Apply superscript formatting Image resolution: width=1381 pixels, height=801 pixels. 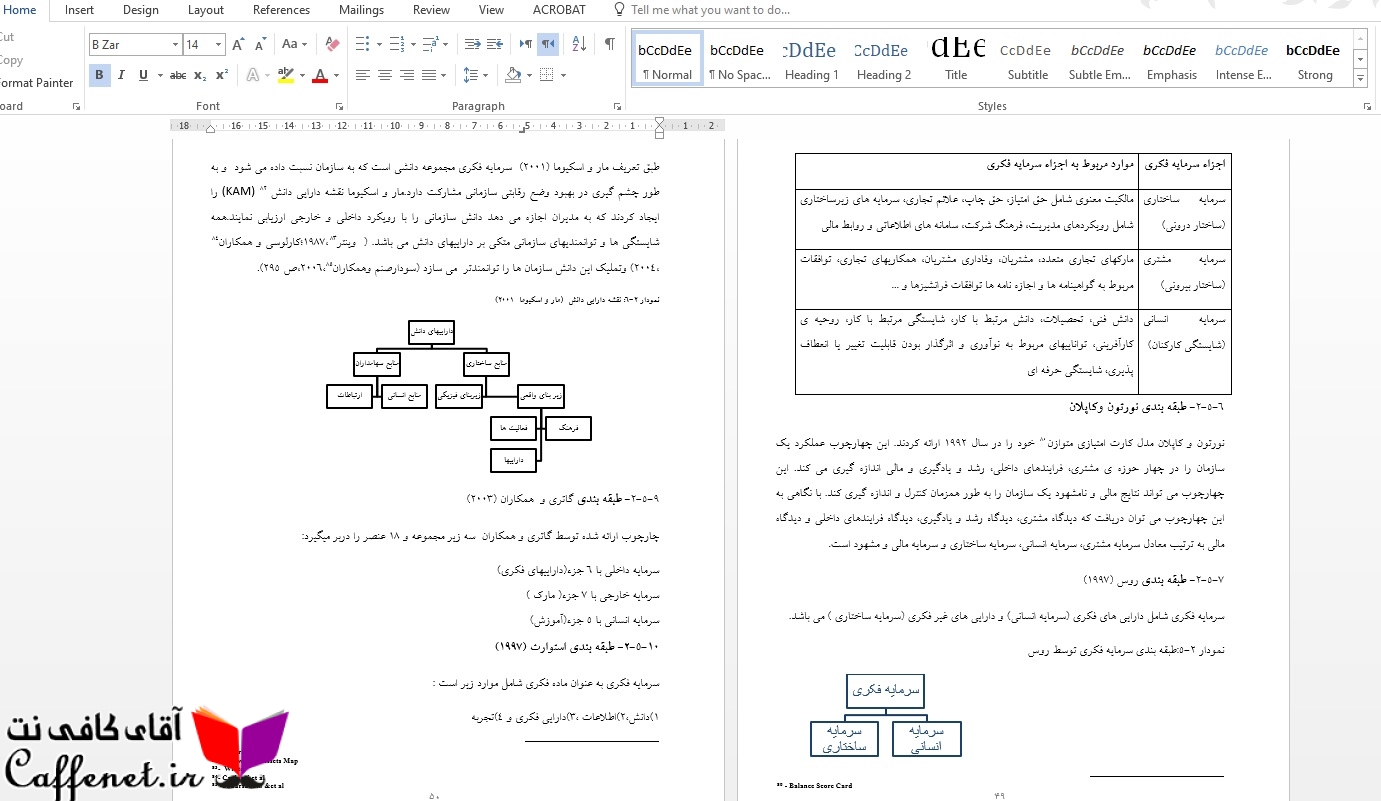pyautogui.click(x=221, y=75)
